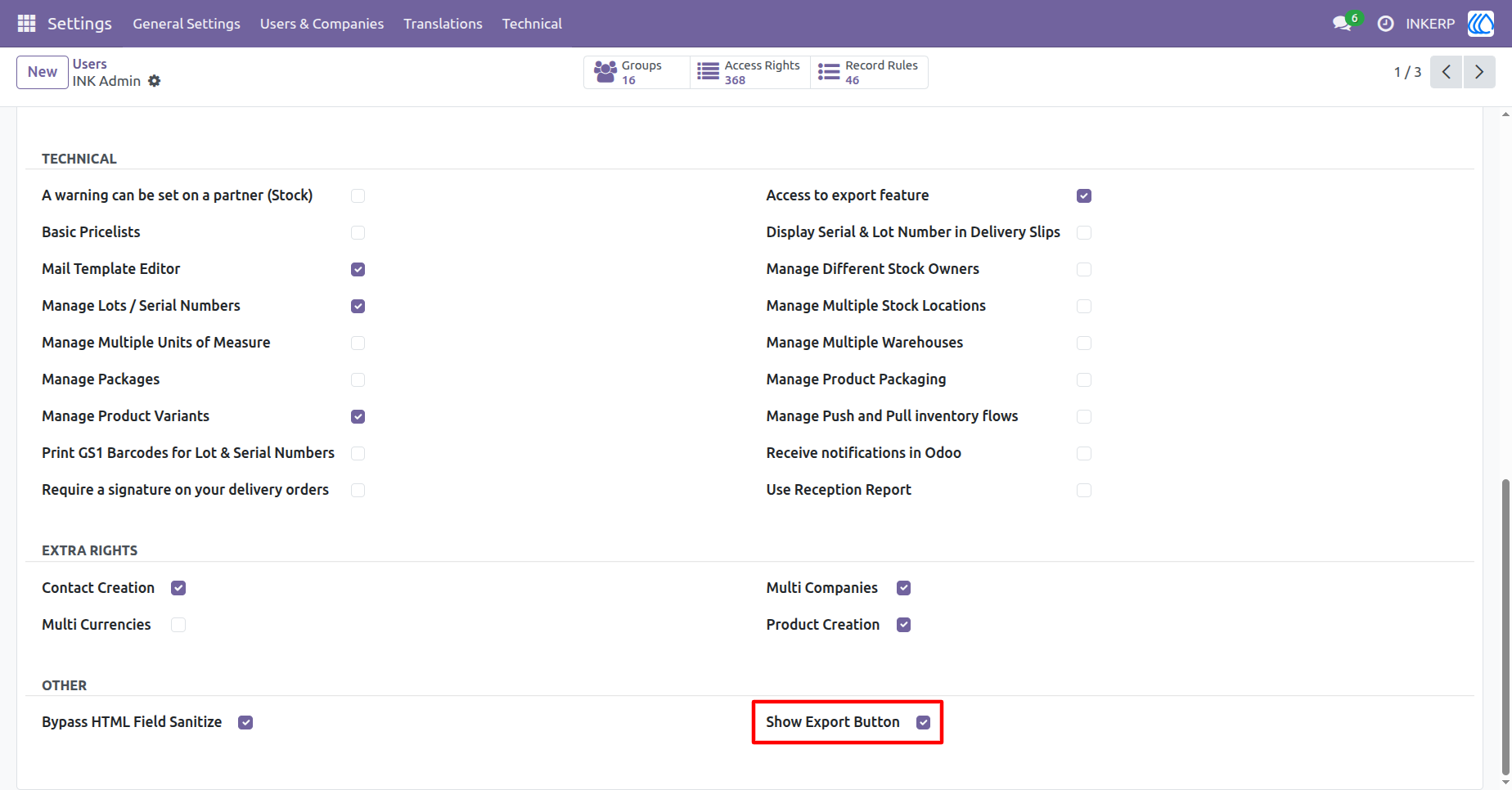Image resolution: width=1512 pixels, height=790 pixels.
Task: Click the 1 / 3 pager counter
Action: tap(1407, 72)
